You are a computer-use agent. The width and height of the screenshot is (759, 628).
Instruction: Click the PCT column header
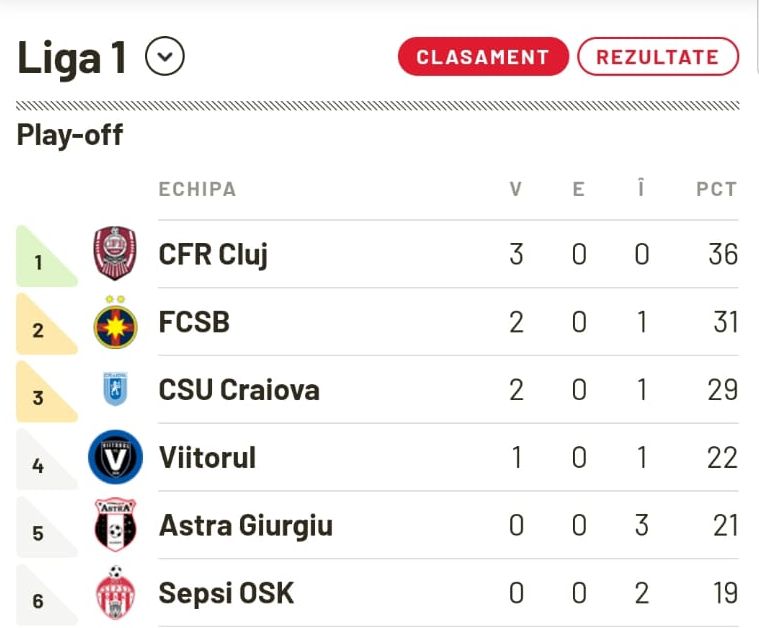[716, 189]
